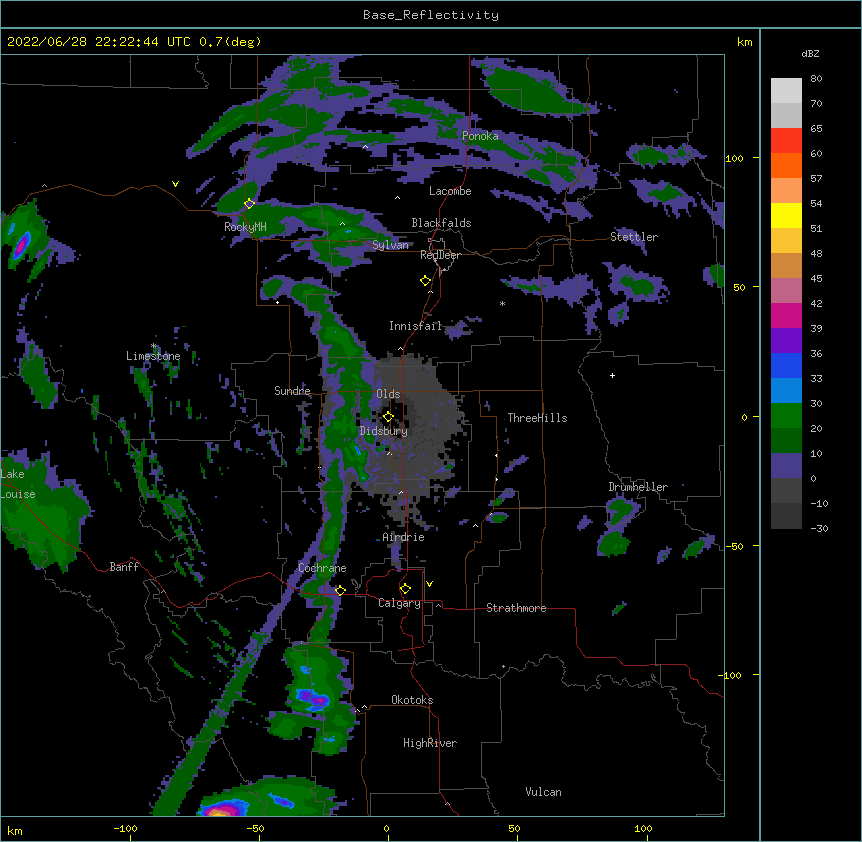Pick the bright green 20-30 dBZ legend swatch
862x842 pixels.
[x=786, y=416]
